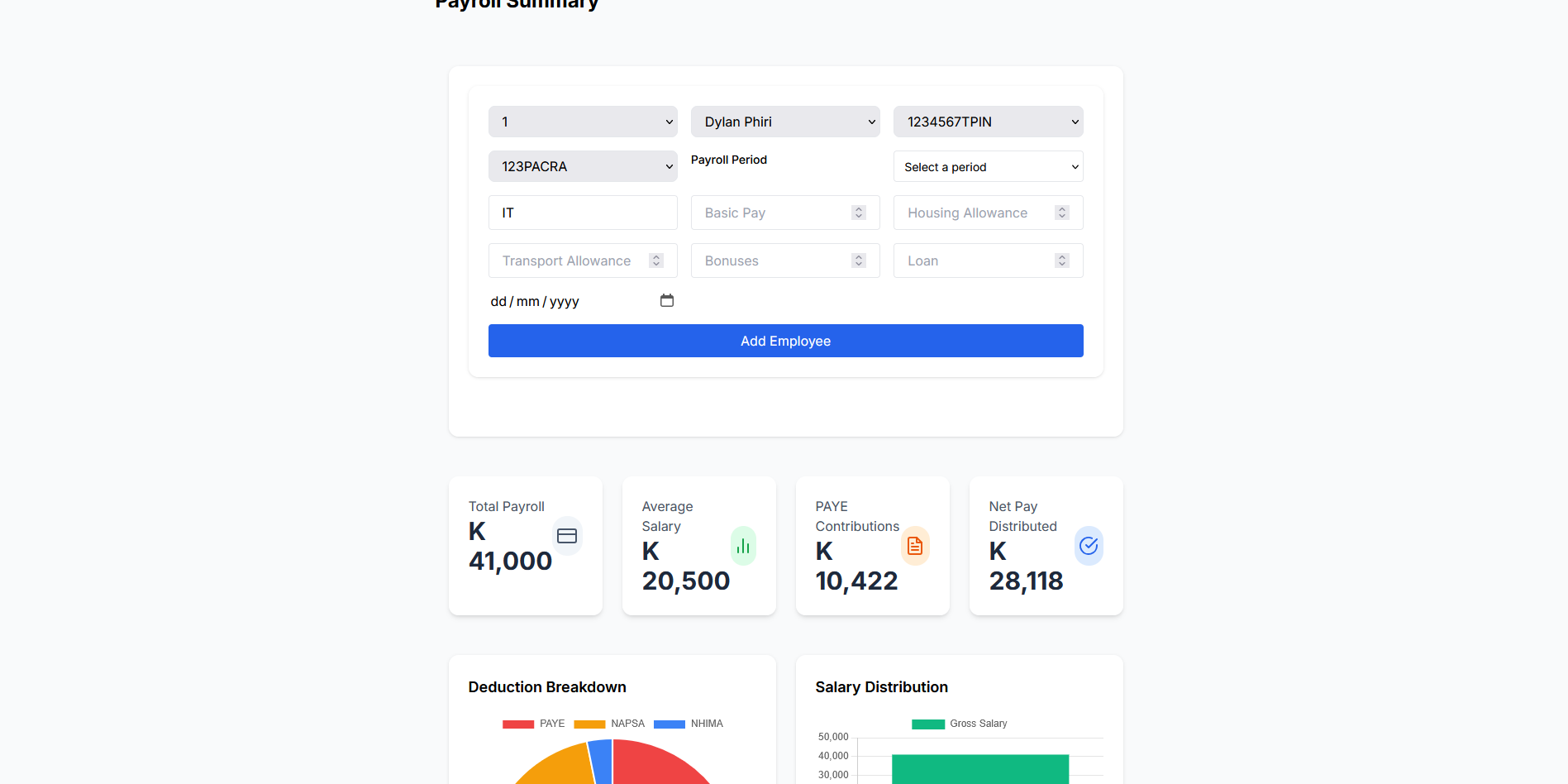Toggle the Gross Salary legend green swatch
Image resolution: width=1568 pixels, height=784 pixels.
pos(928,724)
